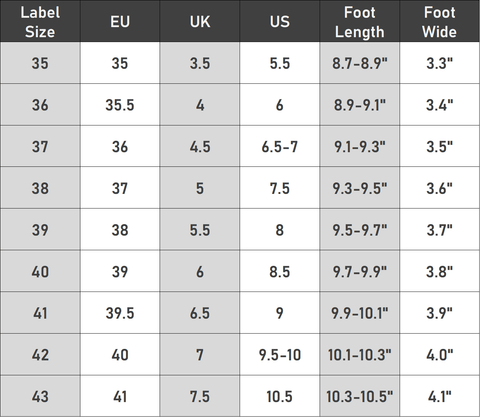
Task: Click EU size 39.5 cell
Action: pos(120,313)
